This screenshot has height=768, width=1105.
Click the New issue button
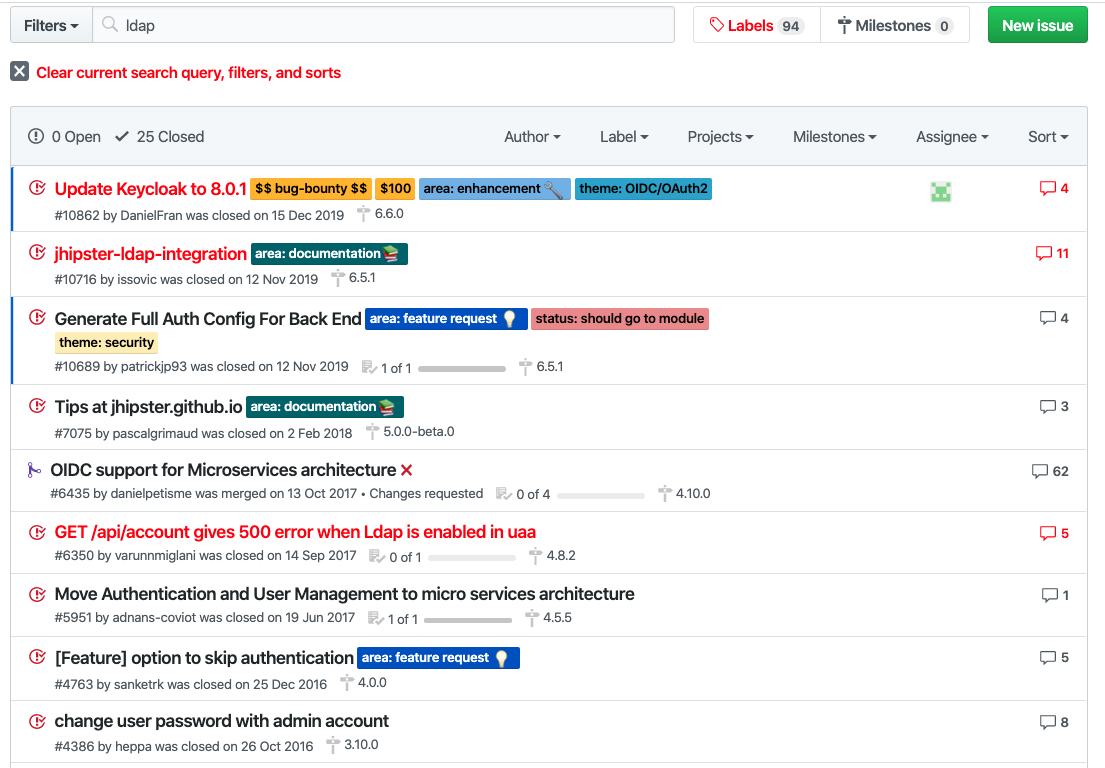[1037, 25]
